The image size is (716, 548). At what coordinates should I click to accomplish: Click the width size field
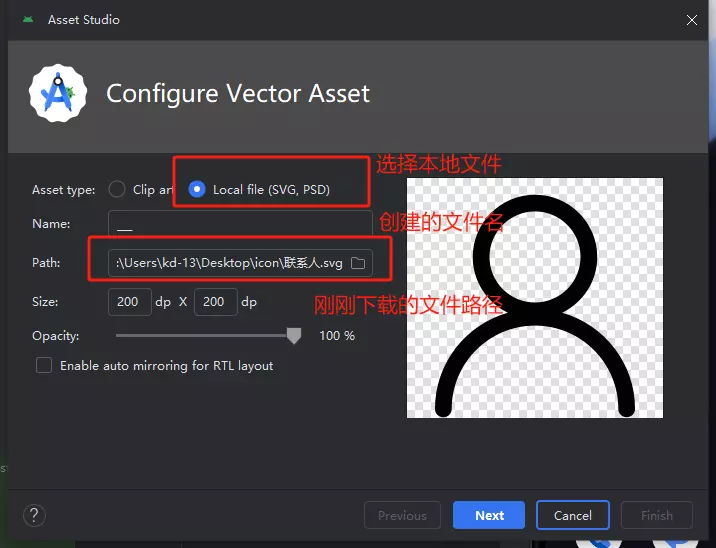pos(129,302)
